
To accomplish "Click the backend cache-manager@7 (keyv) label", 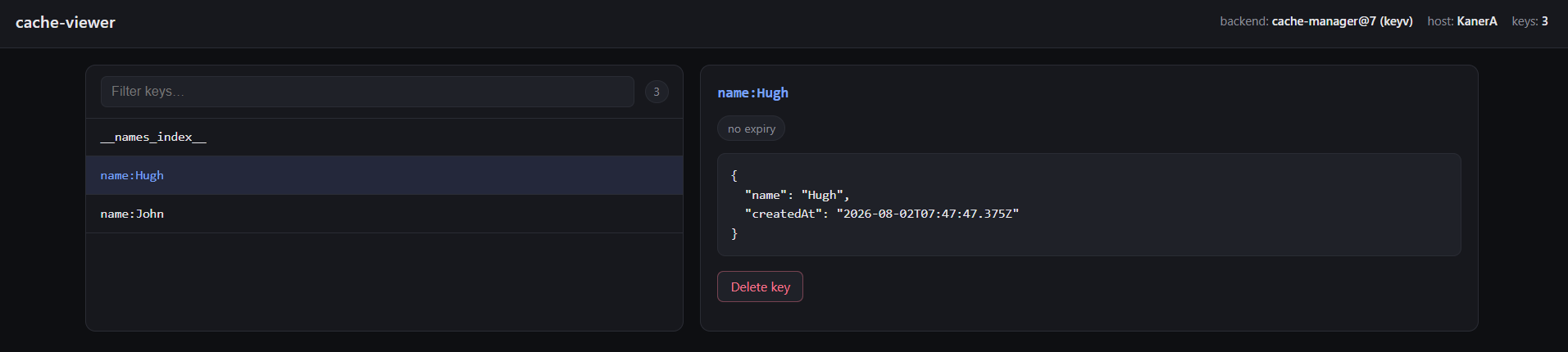I will tap(1316, 21).
